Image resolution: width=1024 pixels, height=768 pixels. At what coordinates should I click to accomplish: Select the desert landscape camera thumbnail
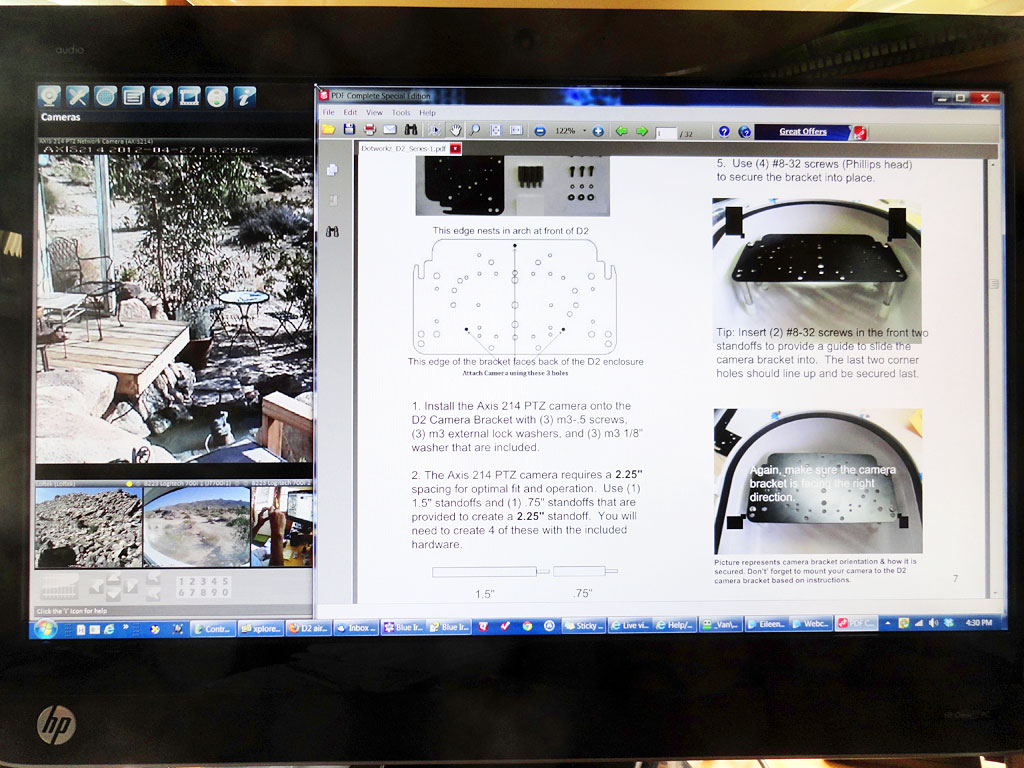[x=195, y=526]
